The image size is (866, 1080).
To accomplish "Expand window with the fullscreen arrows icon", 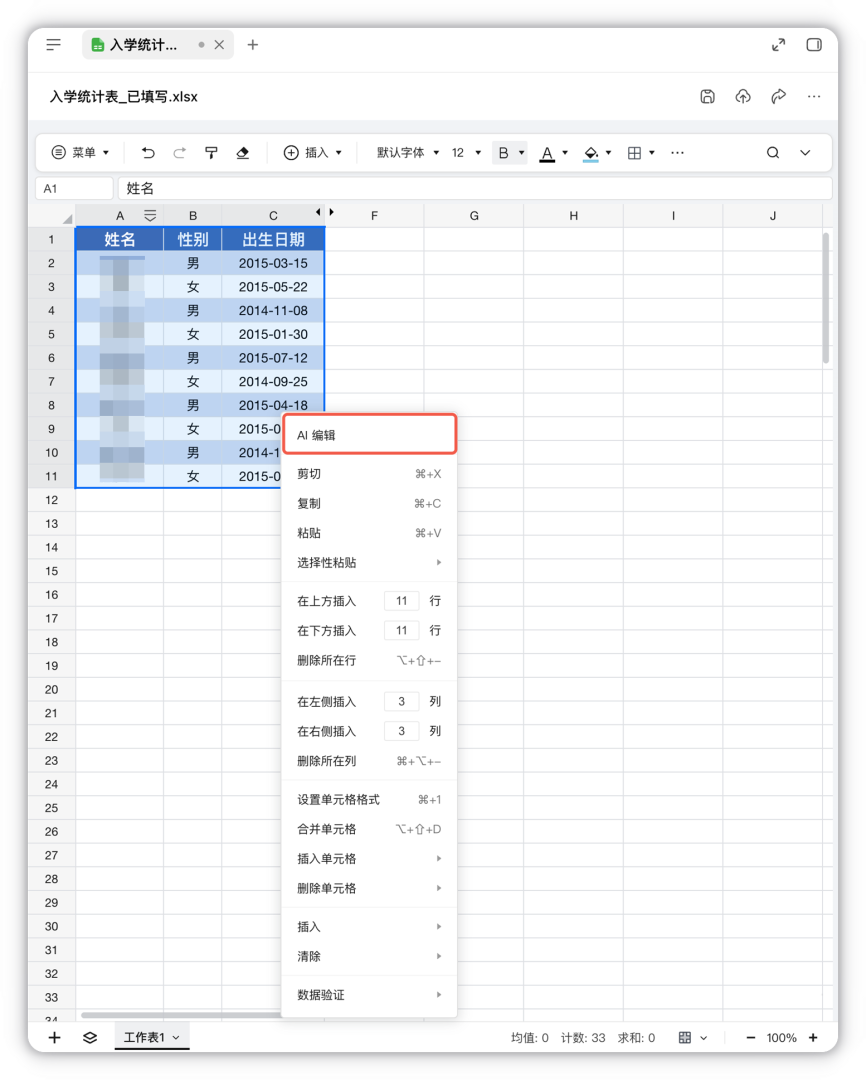I will (x=779, y=45).
